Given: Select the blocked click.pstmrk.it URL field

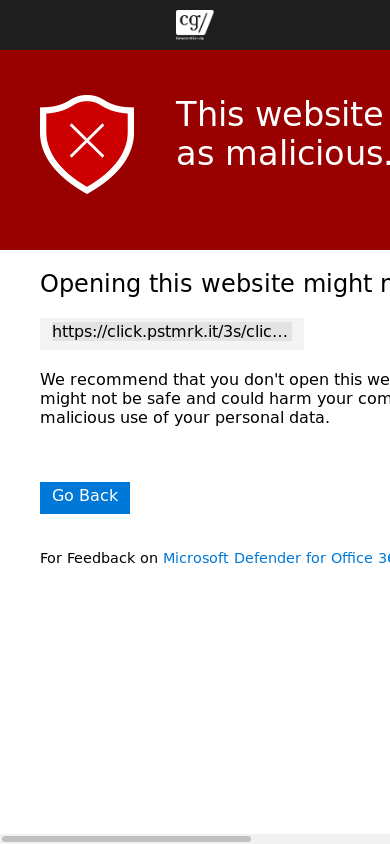Looking at the screenshot, I should [172, 334].
